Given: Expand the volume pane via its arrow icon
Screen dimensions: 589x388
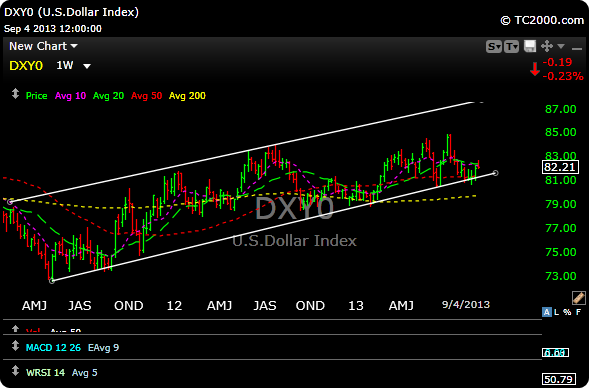Looking at the screenshot, I should 15,329.
